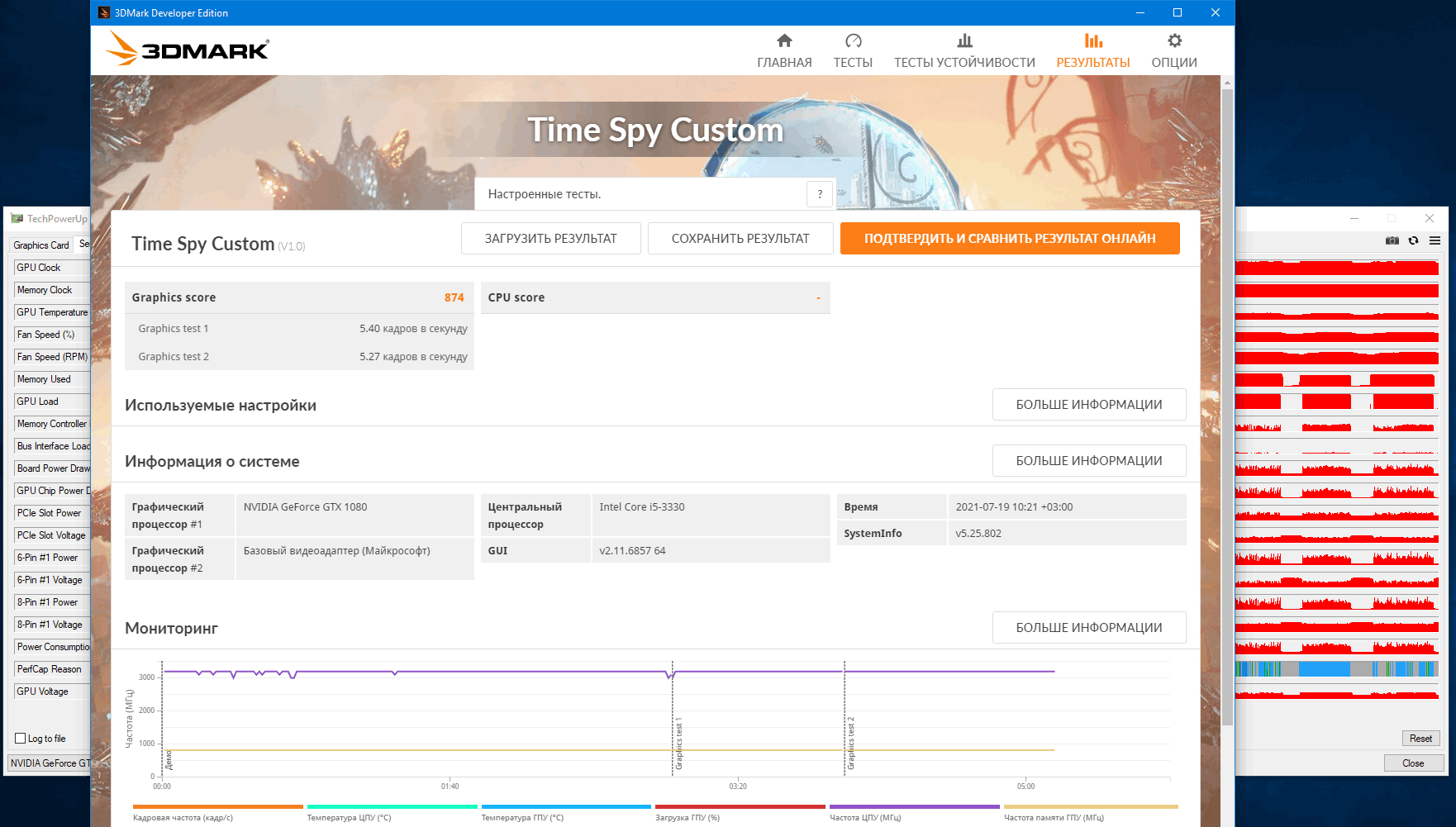Image resolution: width=1456 pixels, height=827 pixels.
Task: Click the question mark help button
Action: (x=820, y=194)
